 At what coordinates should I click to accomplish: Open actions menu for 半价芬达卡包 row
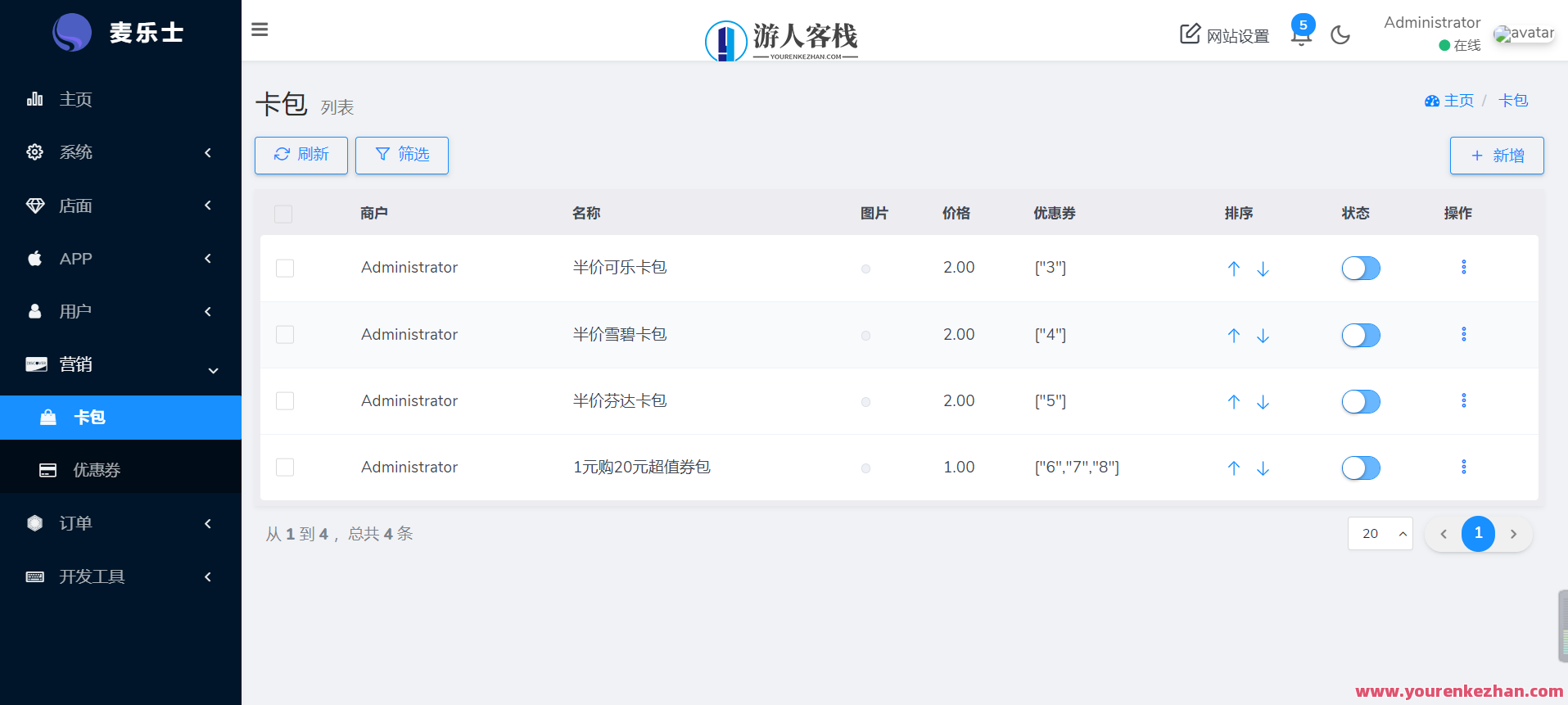coord(1464,400)
